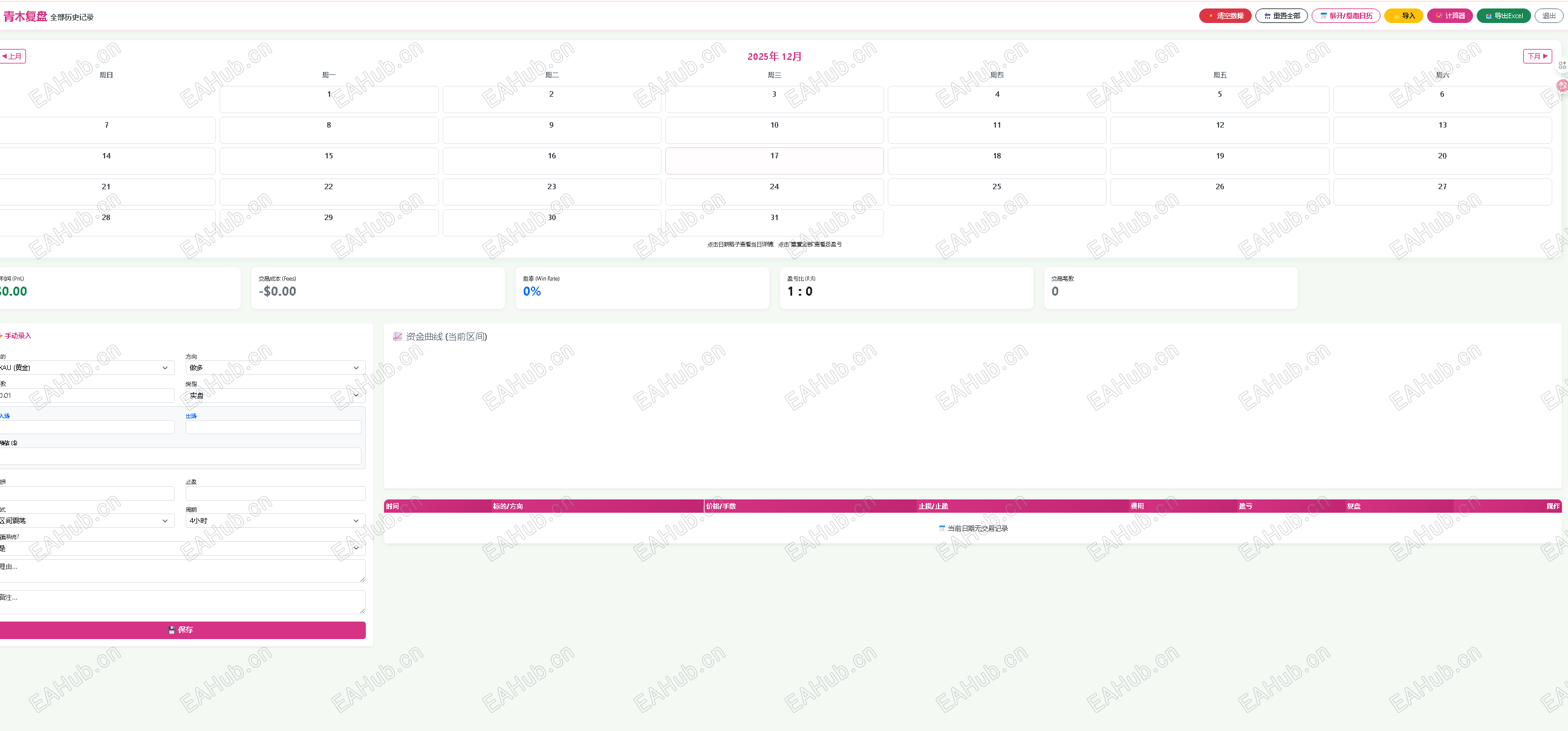Click the 清空数据 clear data button
The image size is (1568, 731).
(1225, 16)
